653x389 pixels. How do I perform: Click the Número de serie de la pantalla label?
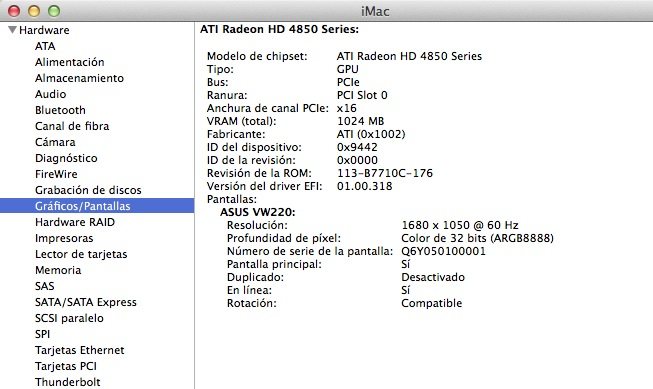pos(309,251)
